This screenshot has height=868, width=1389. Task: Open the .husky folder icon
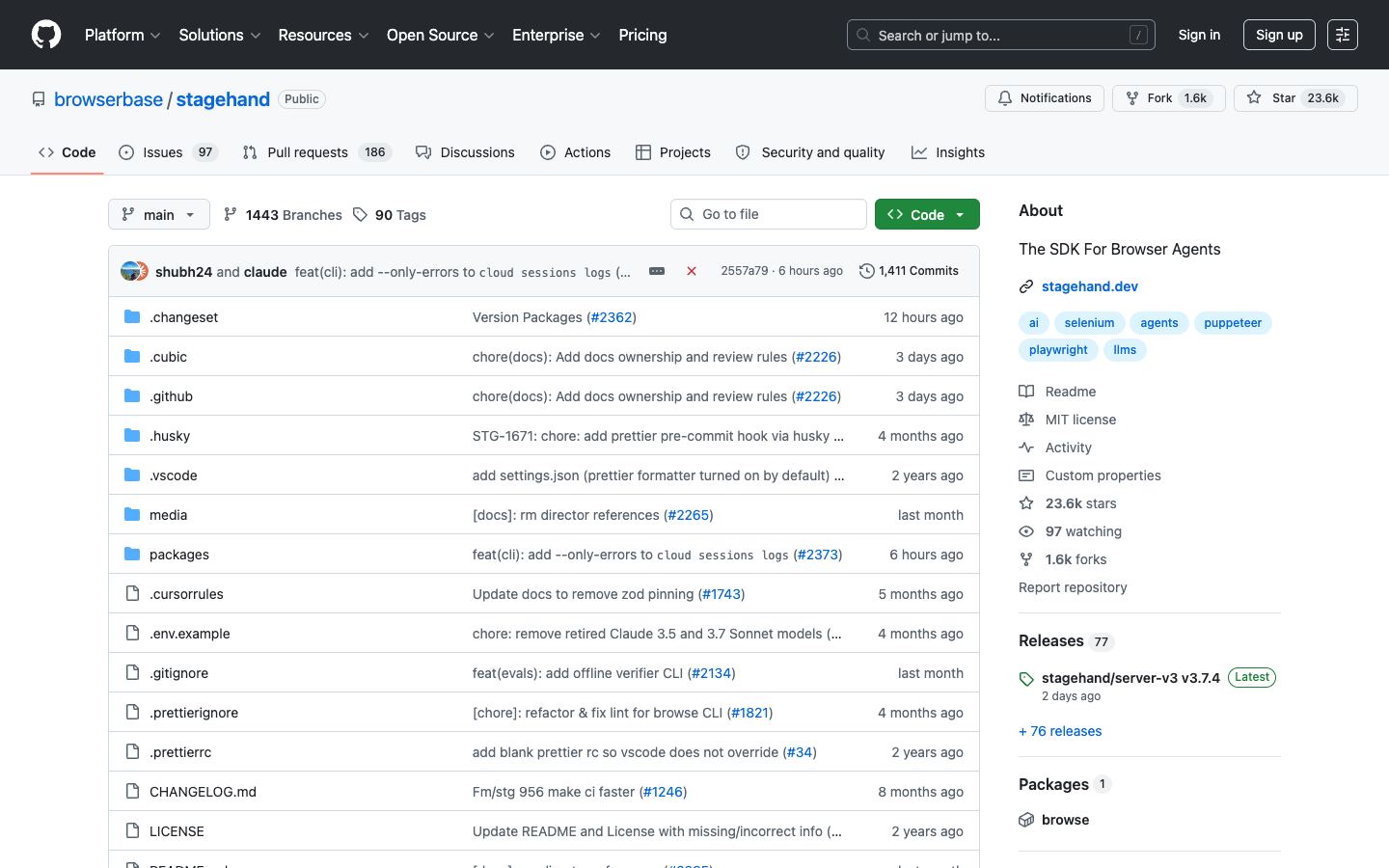coord(132,436)
